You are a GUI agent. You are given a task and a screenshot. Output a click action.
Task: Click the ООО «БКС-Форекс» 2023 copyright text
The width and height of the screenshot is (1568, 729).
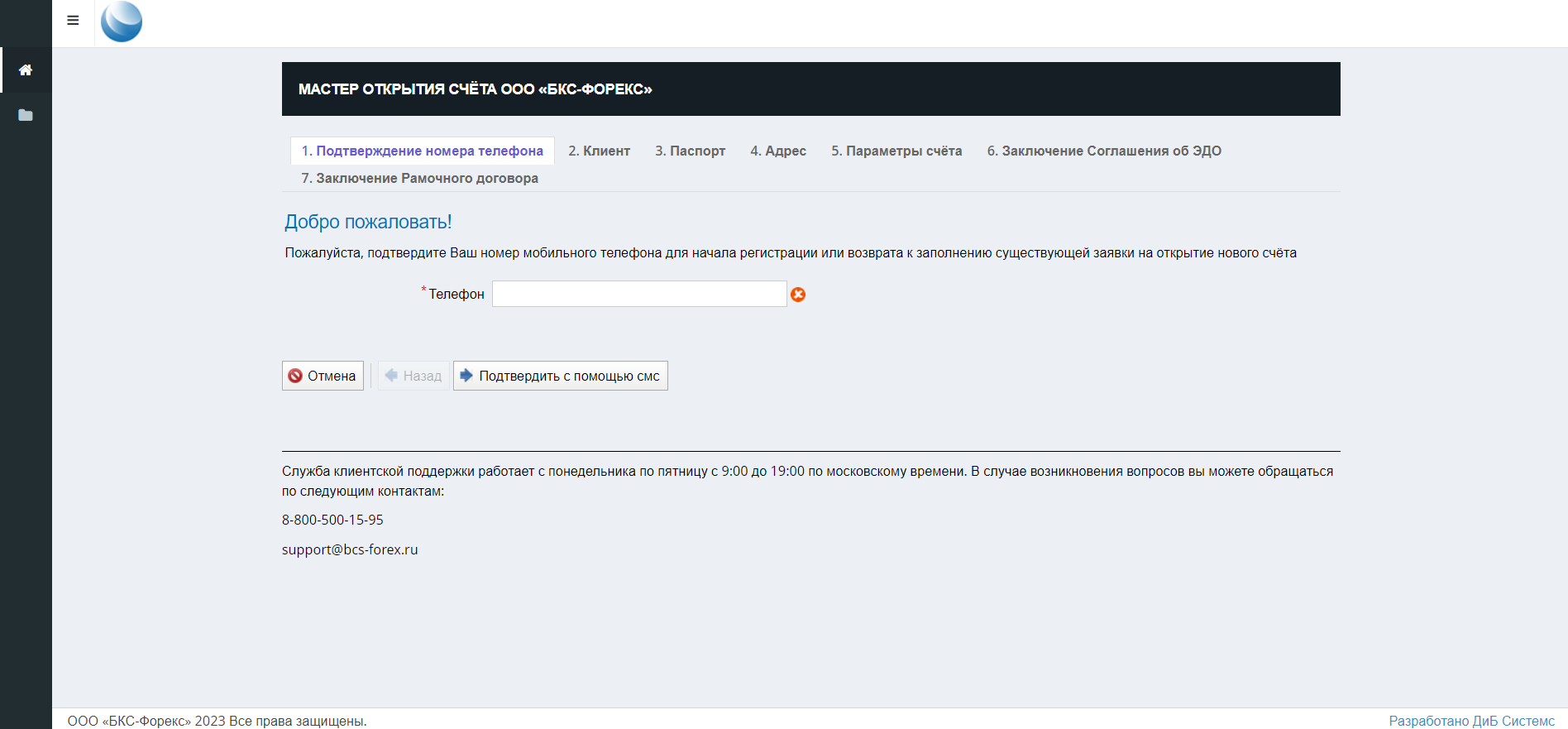(217, 721)
